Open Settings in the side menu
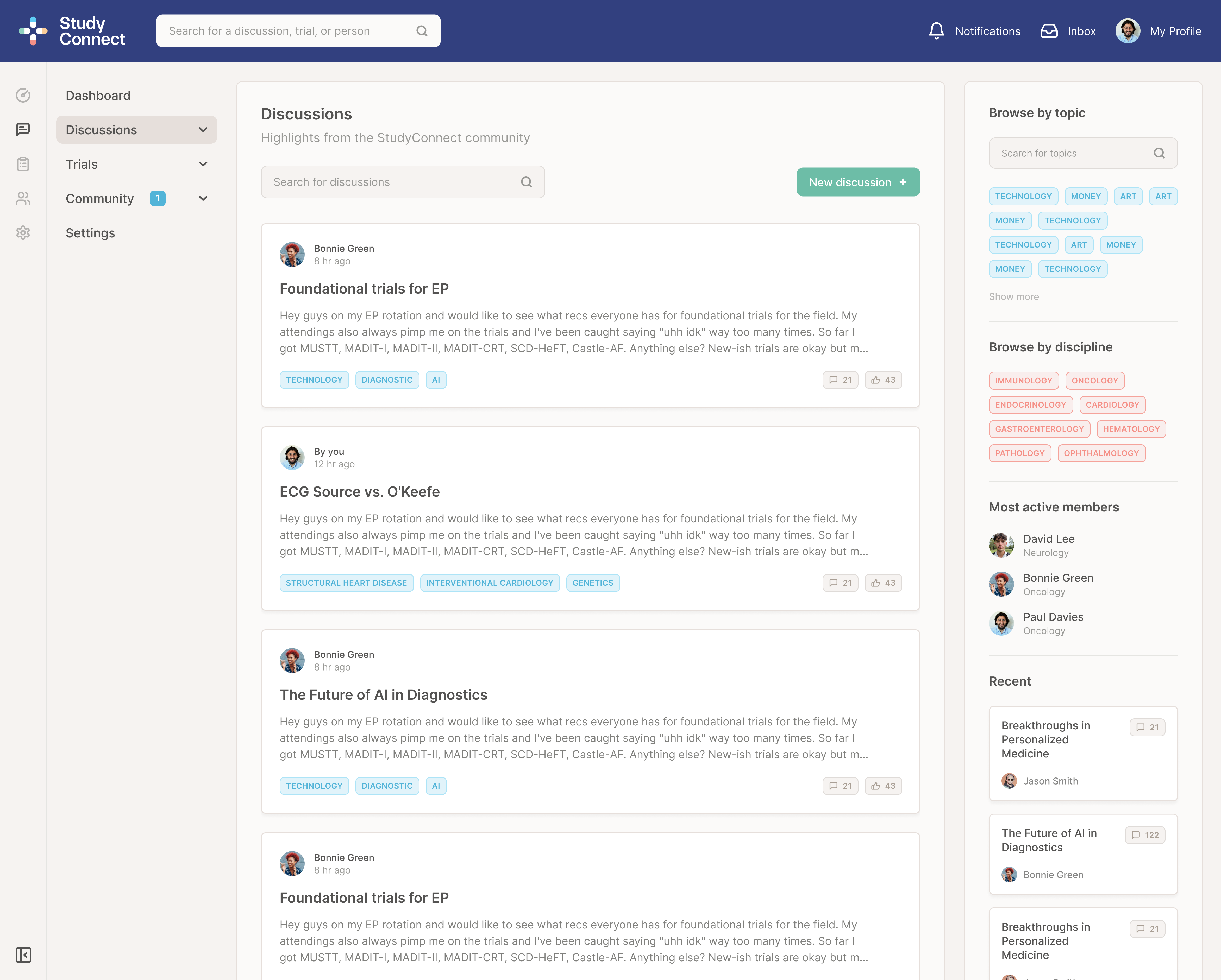Screen dimensions: 1221x980 90,233
